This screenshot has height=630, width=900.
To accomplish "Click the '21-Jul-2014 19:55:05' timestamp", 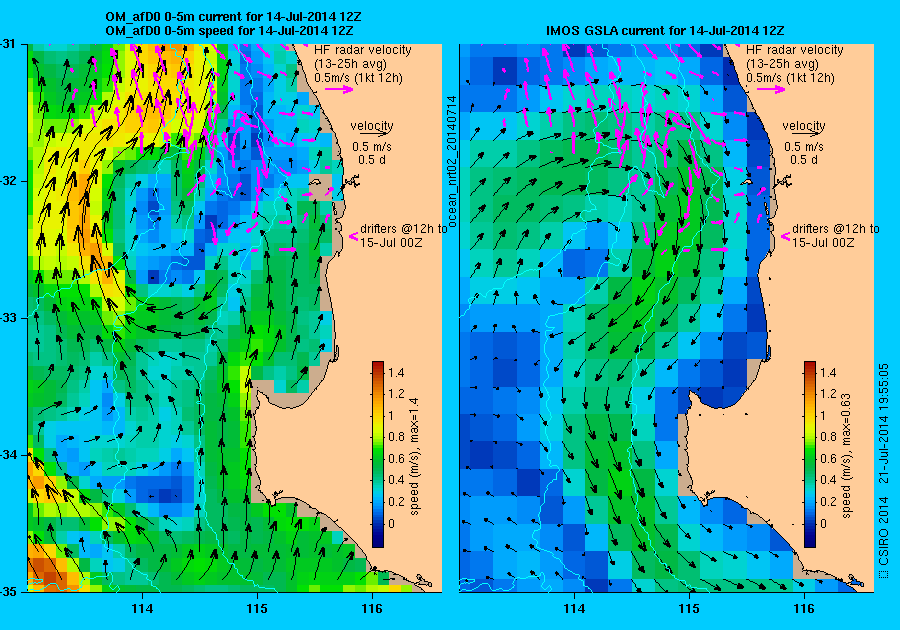I will click(884, 423).
